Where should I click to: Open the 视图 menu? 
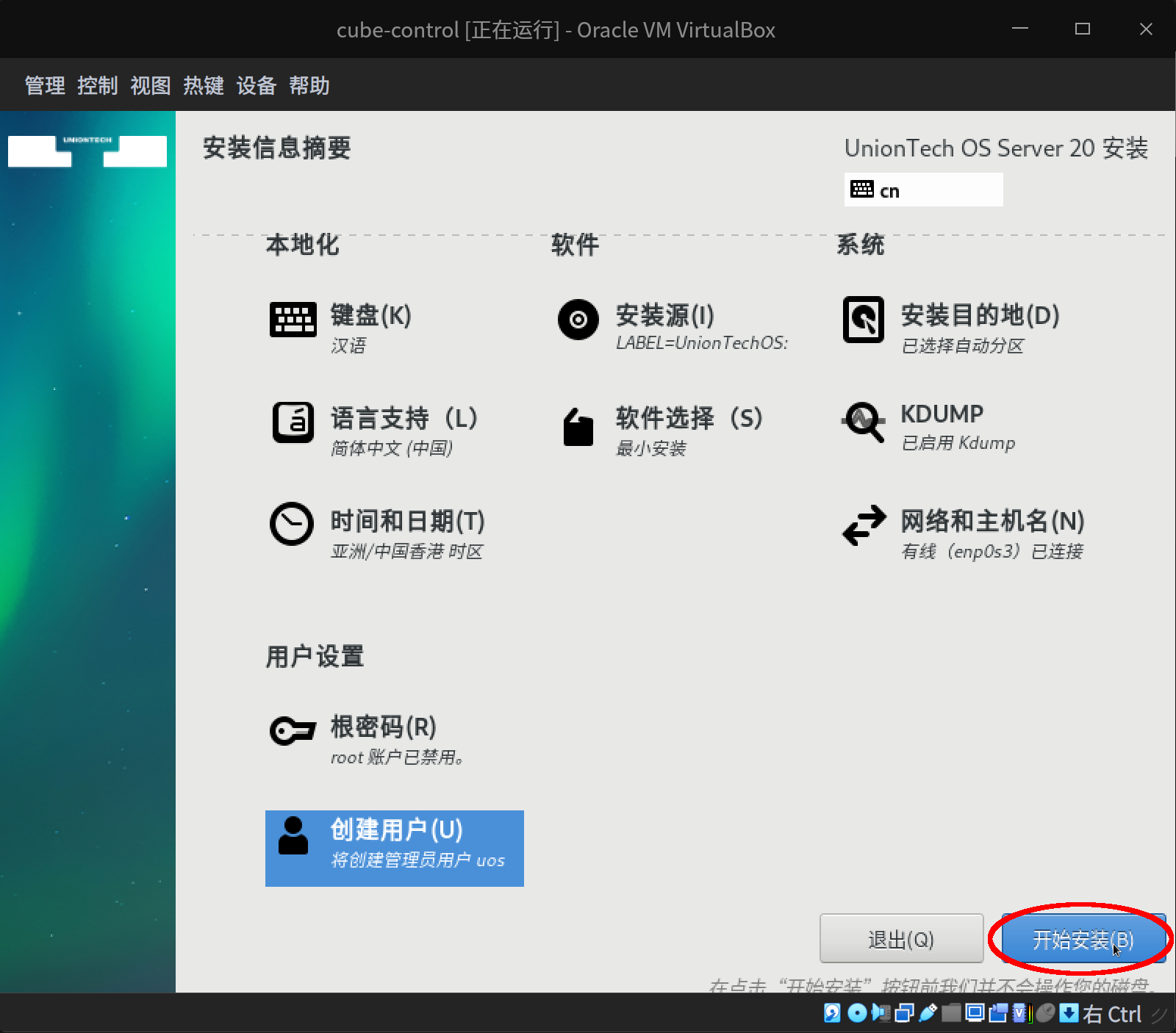pyautogui.click(x=150, y=86)
